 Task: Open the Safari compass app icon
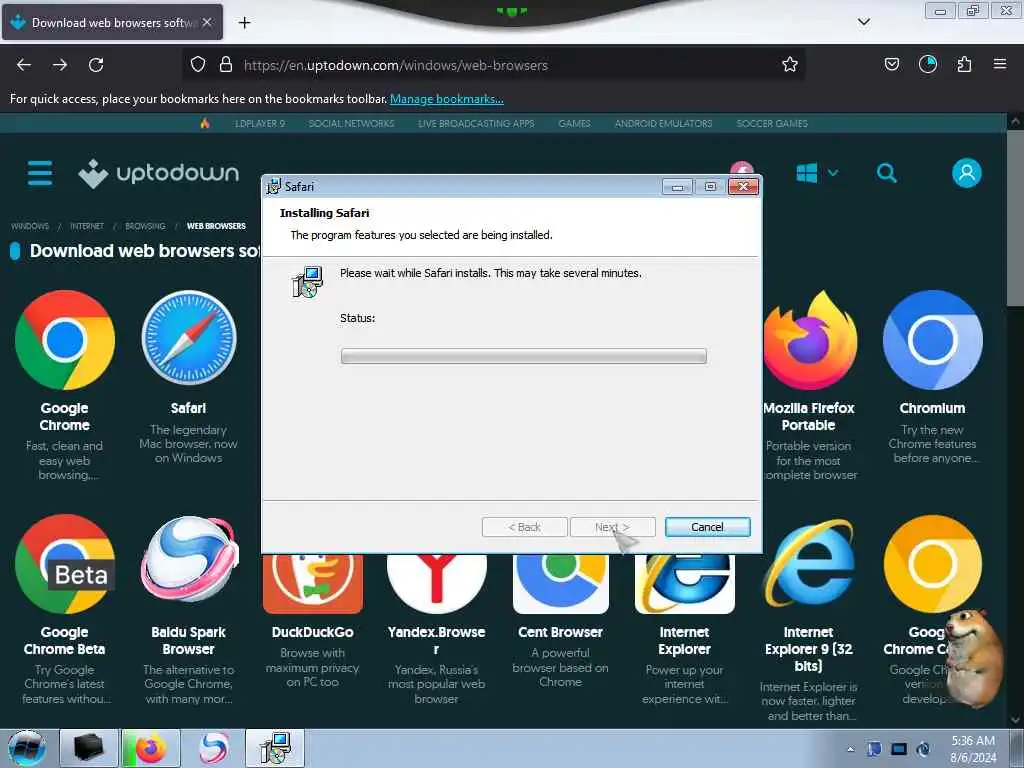tap(189, 338)
